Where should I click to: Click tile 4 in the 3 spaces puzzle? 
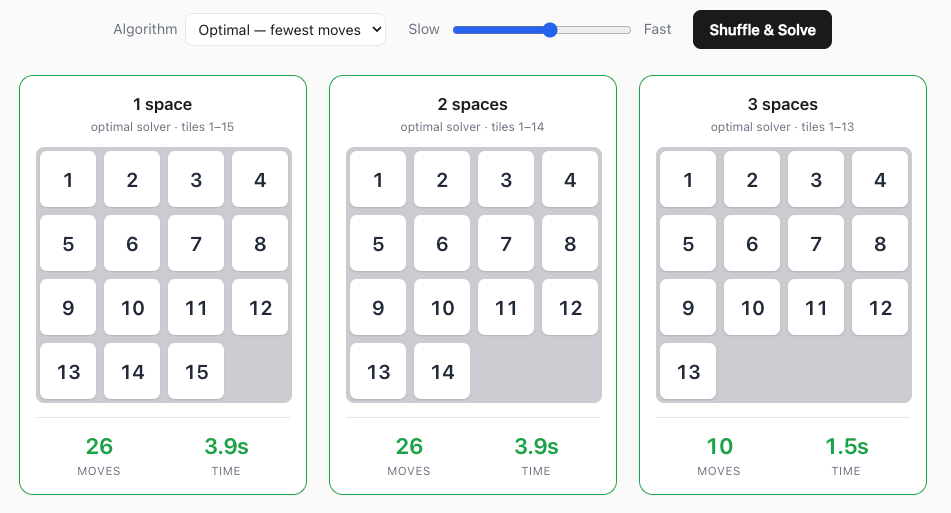[x=880, y=179]
